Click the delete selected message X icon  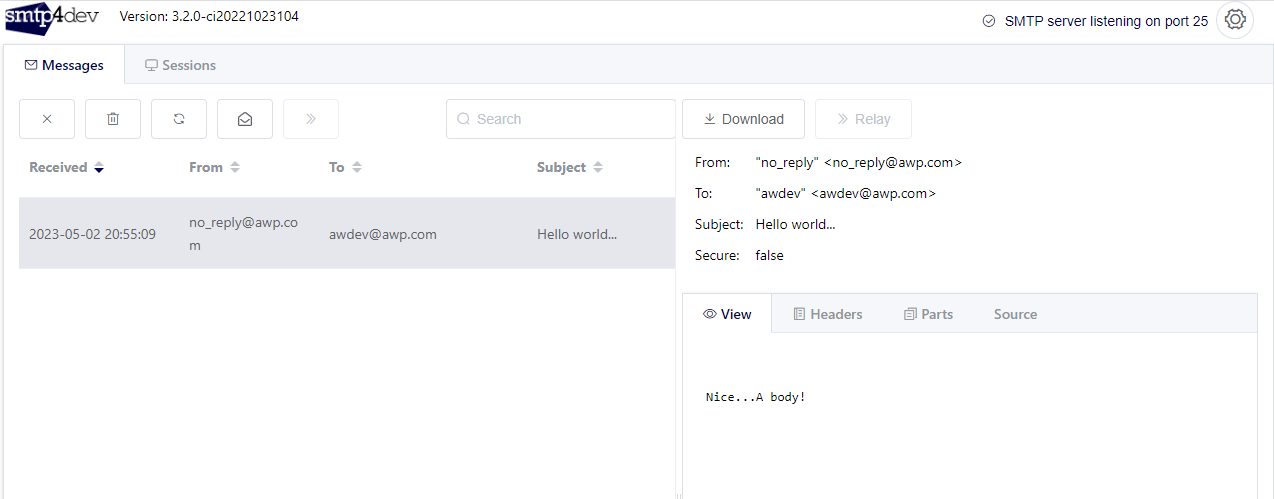pos(47,119)
